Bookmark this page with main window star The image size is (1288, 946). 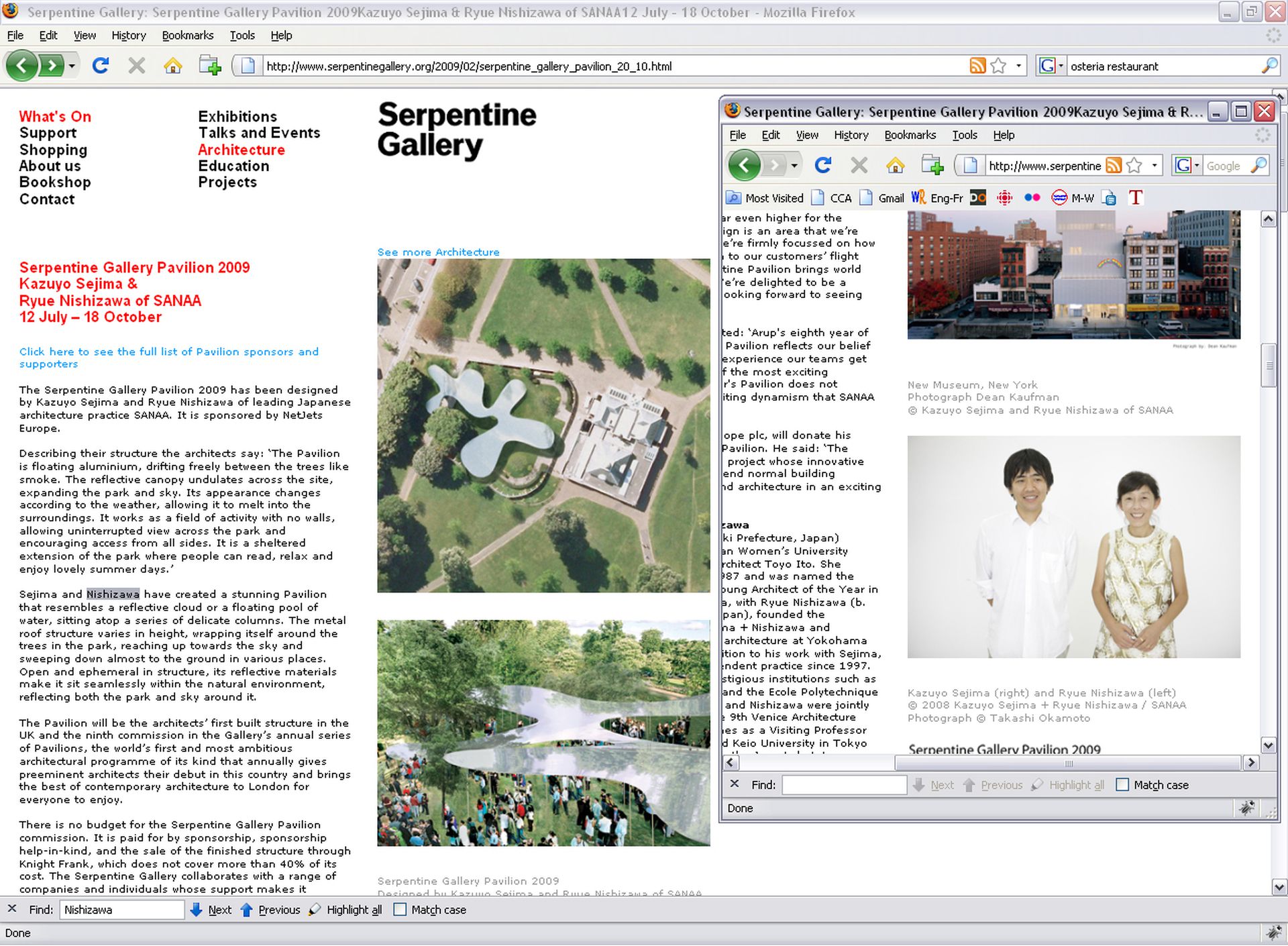tap(998, 66)
